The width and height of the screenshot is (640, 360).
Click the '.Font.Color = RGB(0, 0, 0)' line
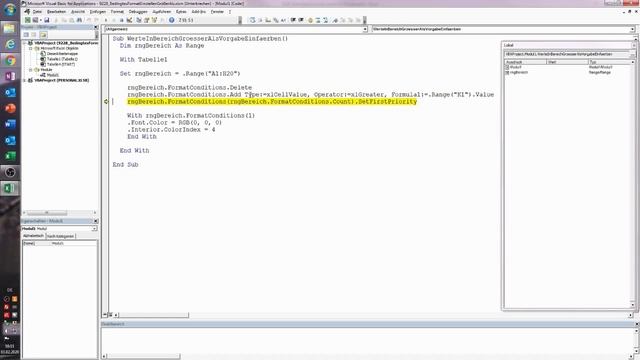(x=175, y=122)
